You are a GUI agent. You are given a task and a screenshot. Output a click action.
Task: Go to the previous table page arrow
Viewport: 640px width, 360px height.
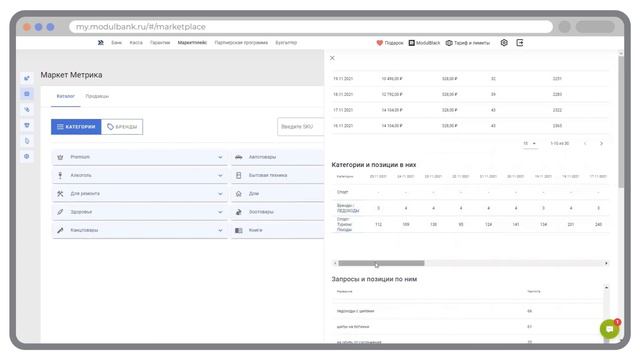[585, 144]
